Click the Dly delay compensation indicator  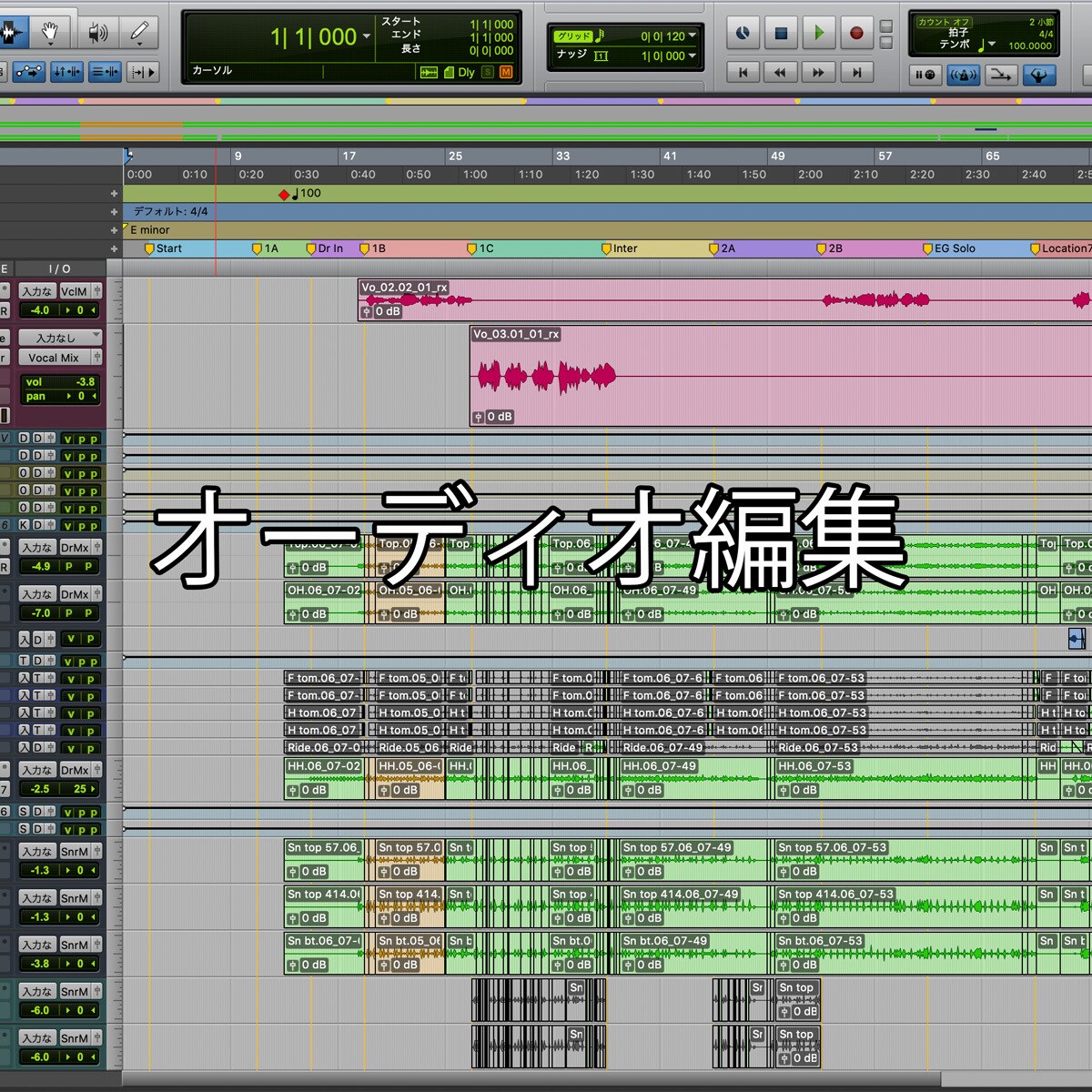coord(466,73)
